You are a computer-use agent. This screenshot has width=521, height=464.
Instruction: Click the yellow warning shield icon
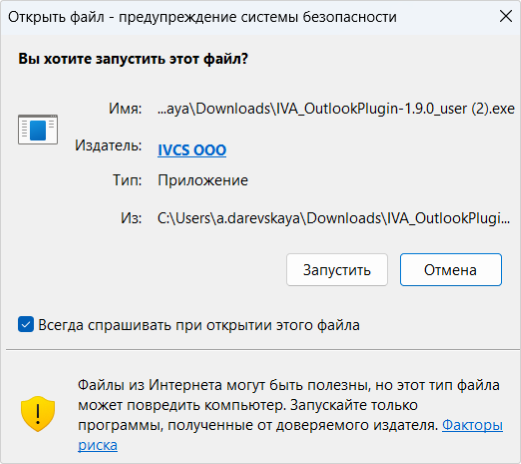(x=38, y=414)
